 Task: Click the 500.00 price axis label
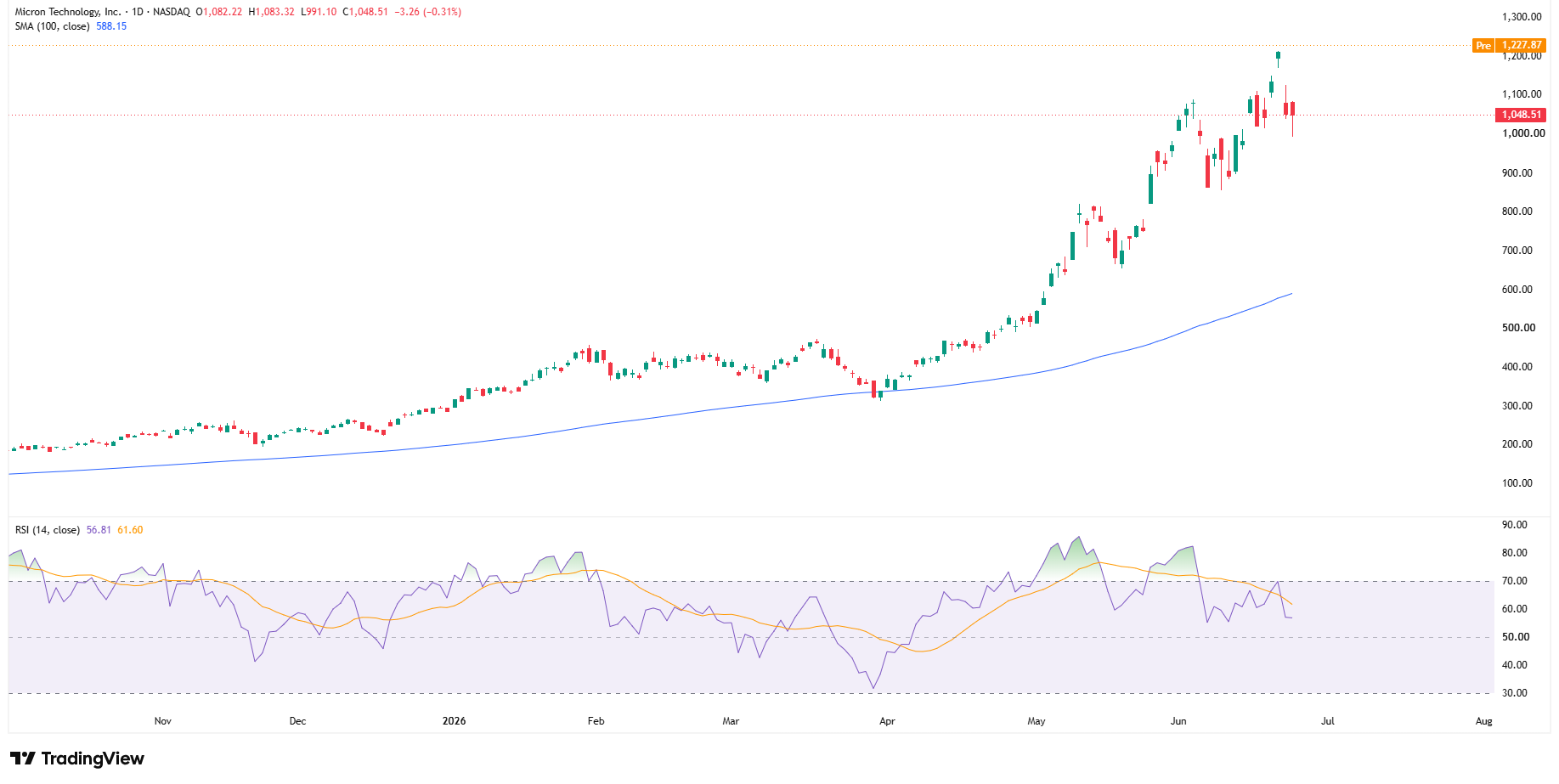[1518, 328]
